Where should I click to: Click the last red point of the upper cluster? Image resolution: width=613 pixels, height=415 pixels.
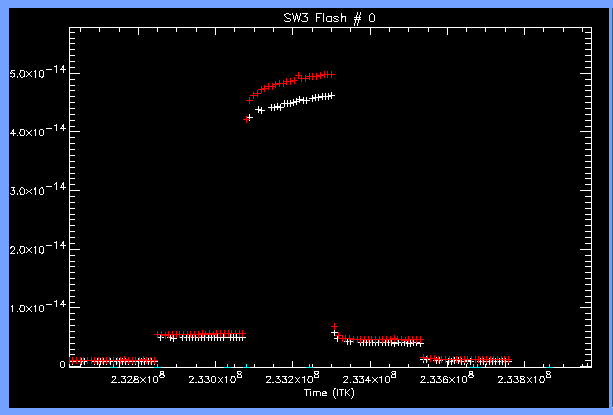tap(331, 74)
